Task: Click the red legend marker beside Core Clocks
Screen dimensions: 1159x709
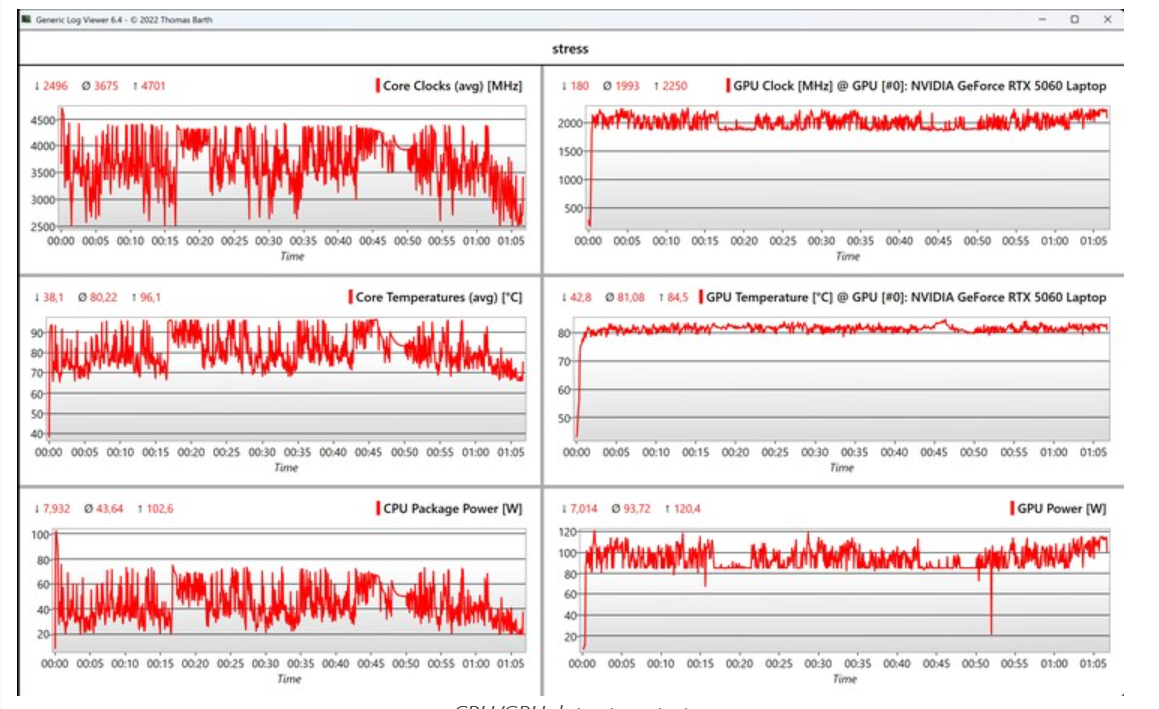Action: point(378,86)
